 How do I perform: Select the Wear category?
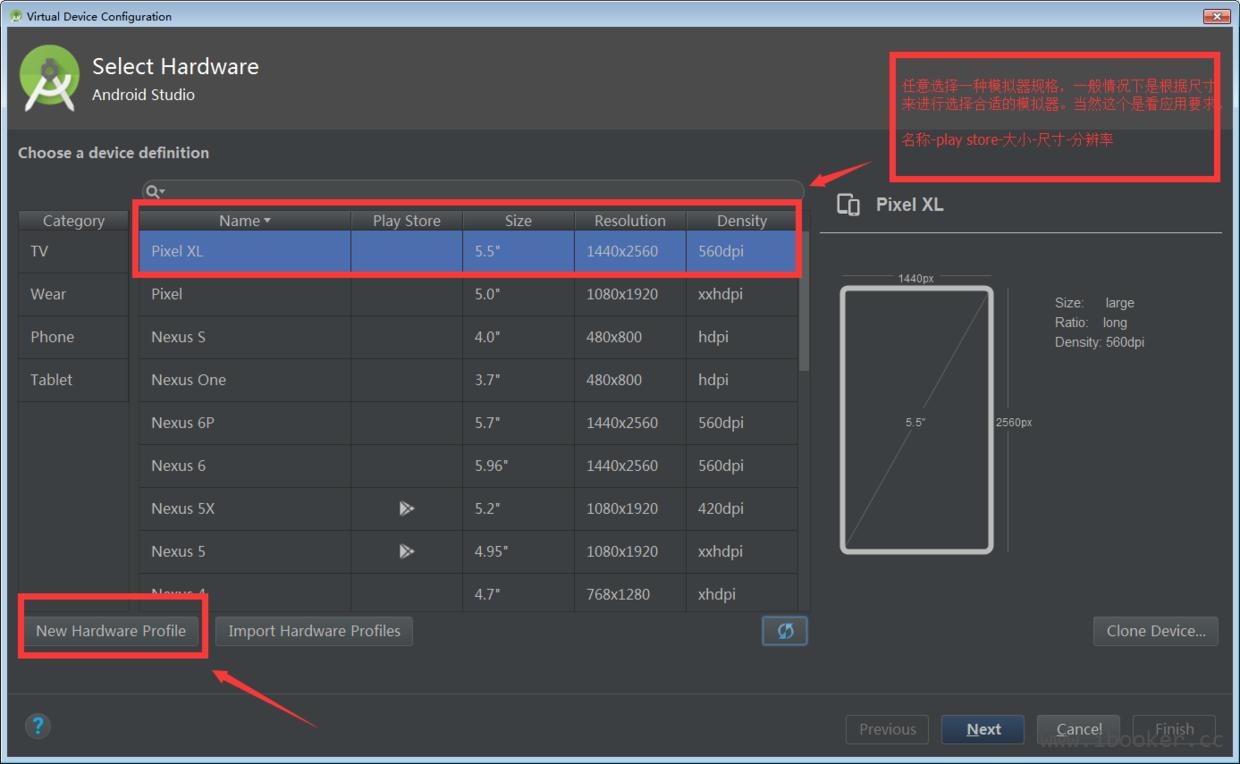pyautogui.click(x=73, y=294)
